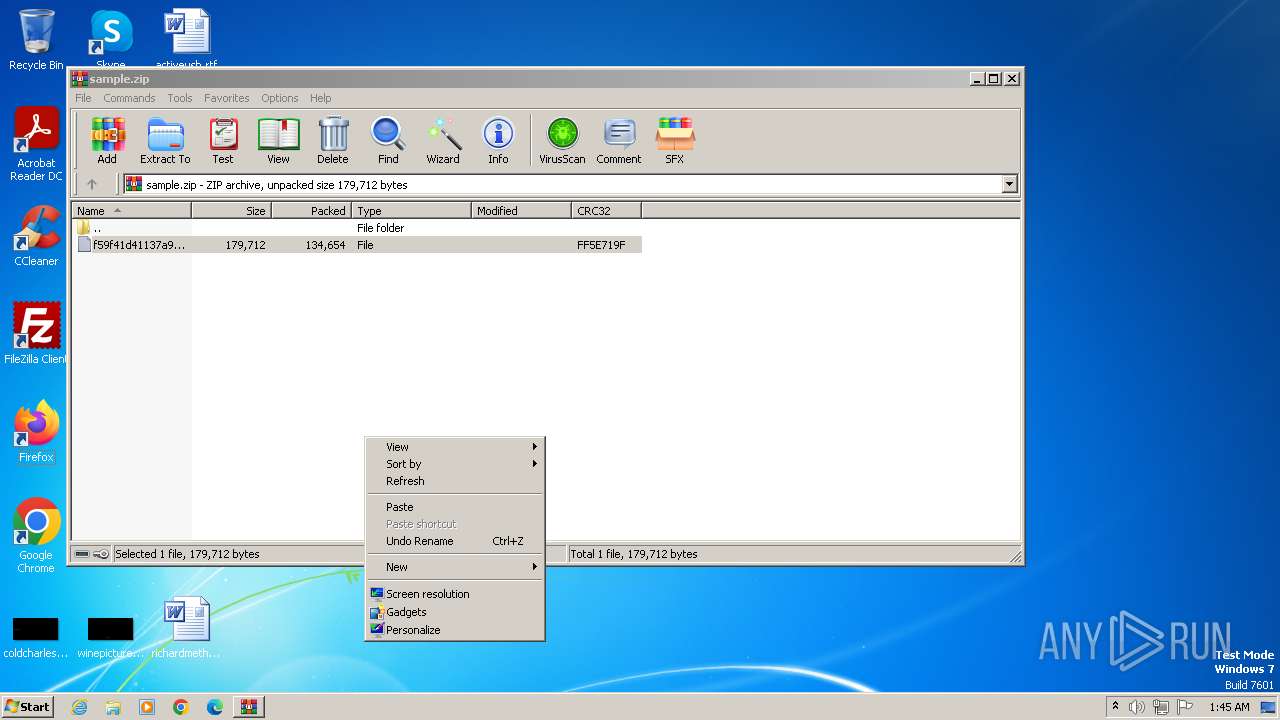
Task: Sort by Name column header
Action: click(131, 211)
